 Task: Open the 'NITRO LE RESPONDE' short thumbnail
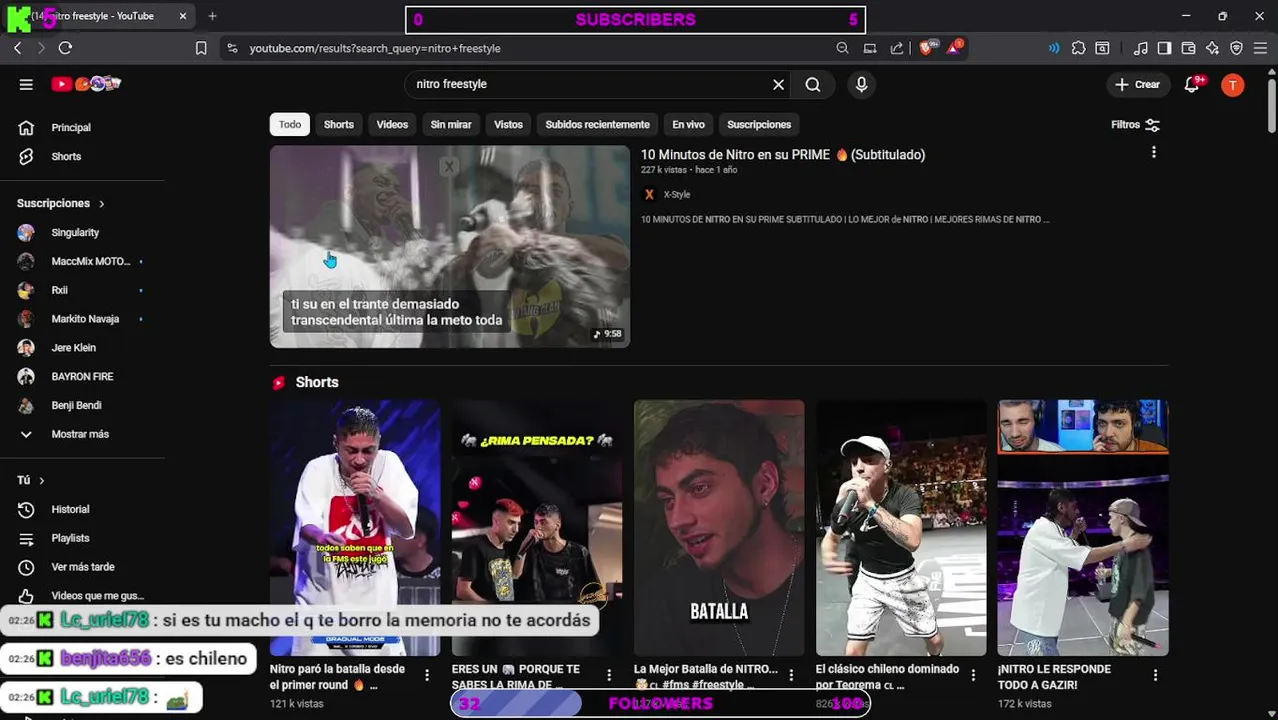click(x=1083, y=528)
